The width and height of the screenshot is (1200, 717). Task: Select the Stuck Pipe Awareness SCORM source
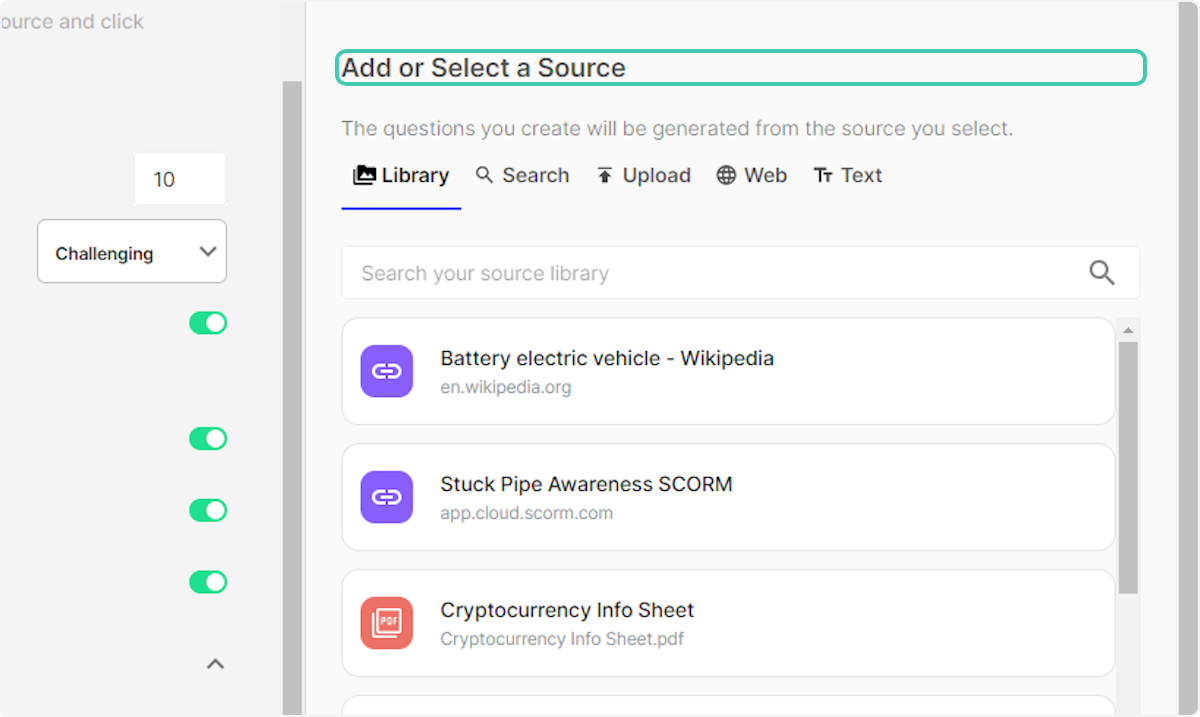pyautogui.click(x=728, y=497)
